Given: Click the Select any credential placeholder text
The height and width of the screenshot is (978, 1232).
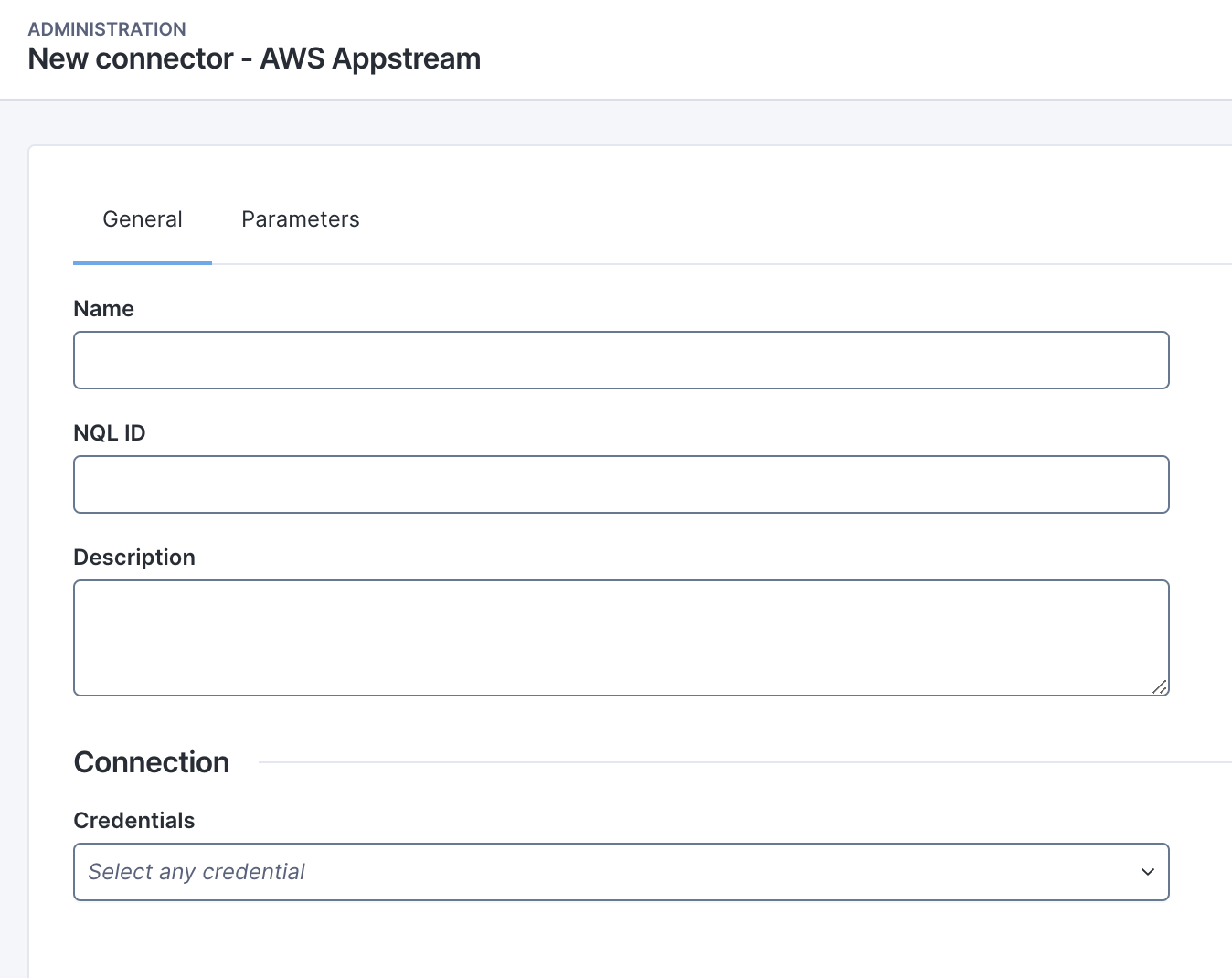Looking at the screenshot, I should [196, 872].
